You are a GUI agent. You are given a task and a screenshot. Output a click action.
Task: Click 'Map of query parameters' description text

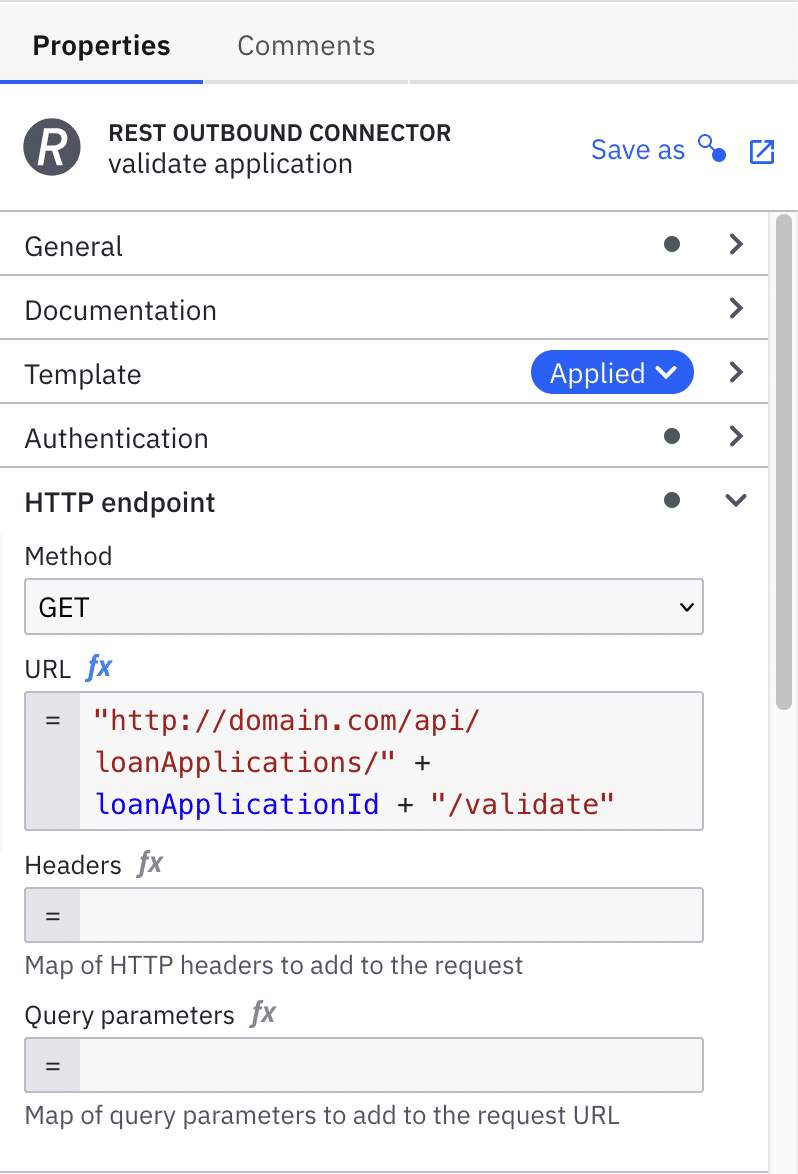point(322,1116)
